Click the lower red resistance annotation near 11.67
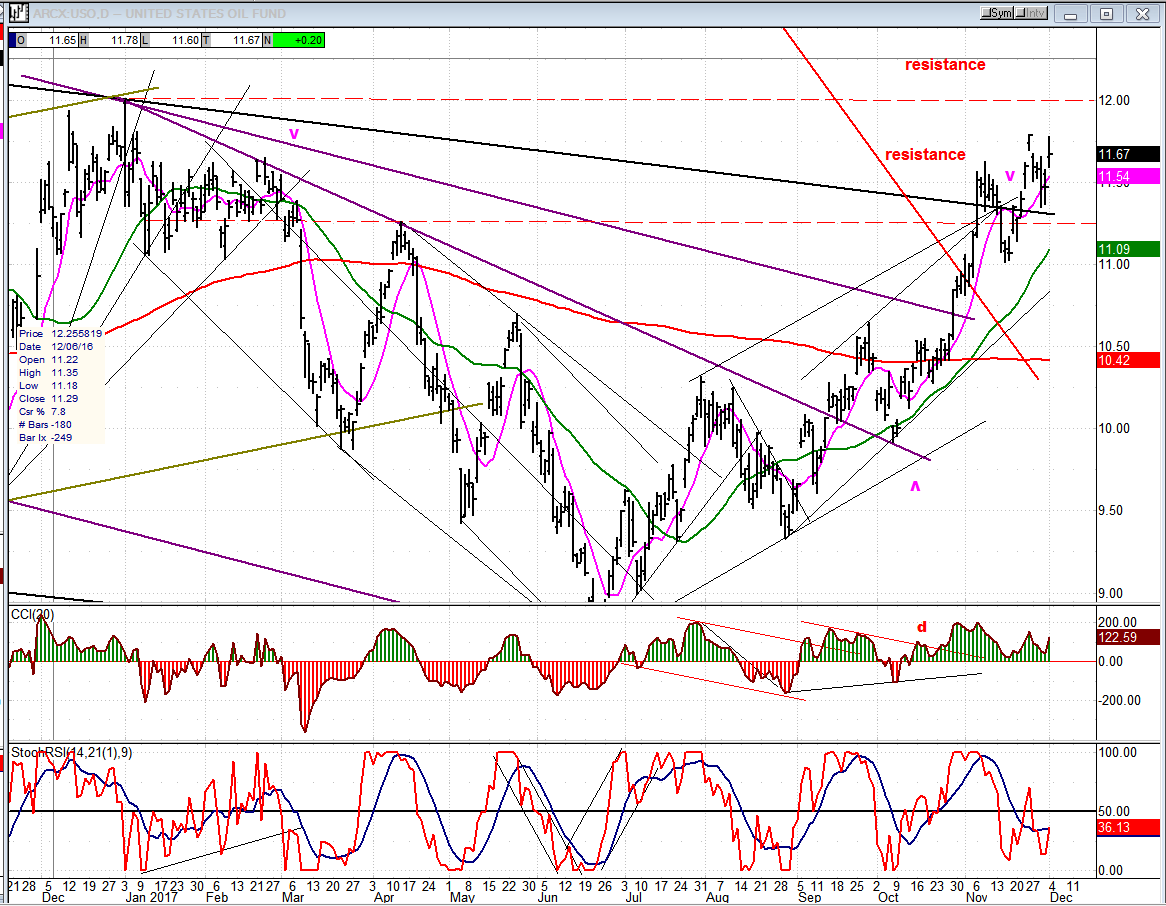1166x906 pixels. 925,155
